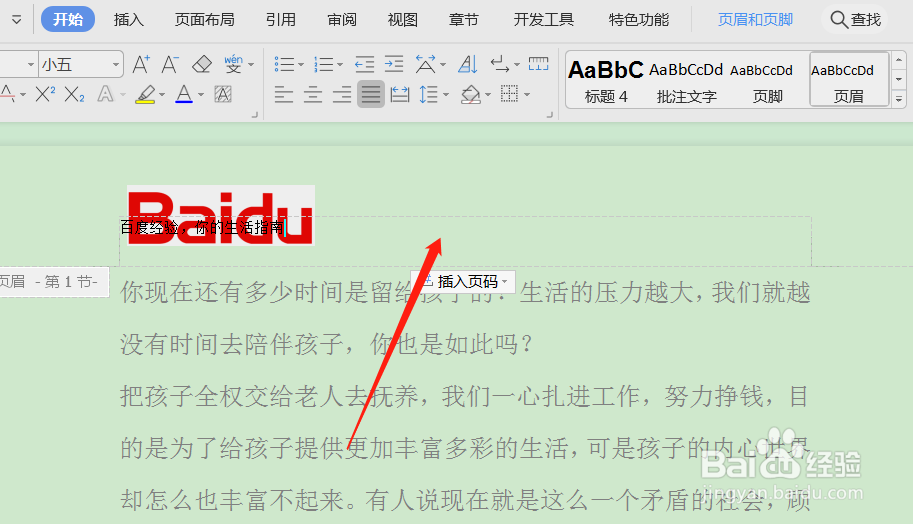Apply the 页眉 style
913x524 pixels.
[849, 80]
